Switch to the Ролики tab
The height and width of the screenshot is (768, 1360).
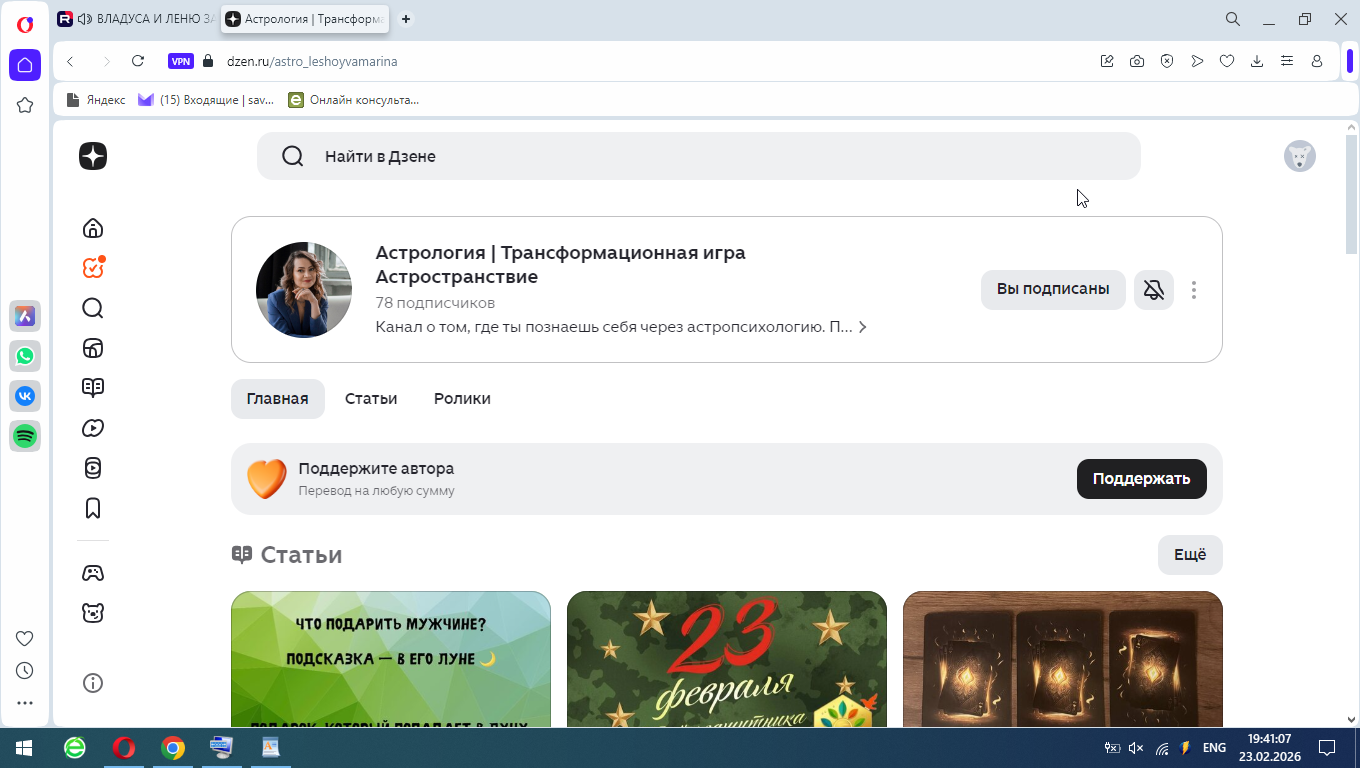tap(462, 398)
